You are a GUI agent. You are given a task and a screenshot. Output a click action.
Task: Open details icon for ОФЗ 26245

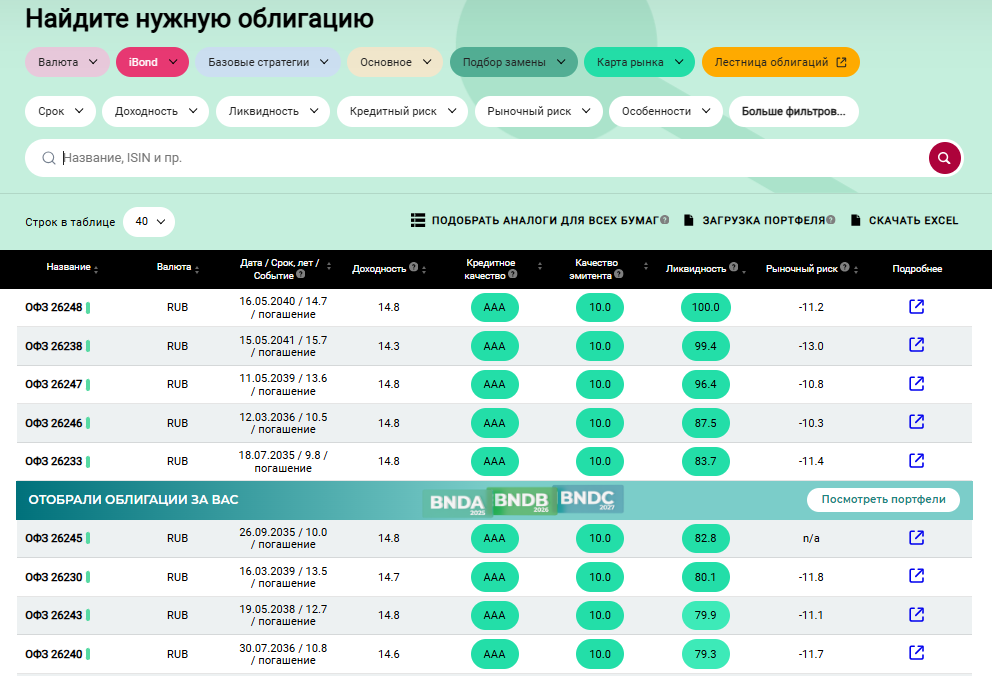(916, 538)
